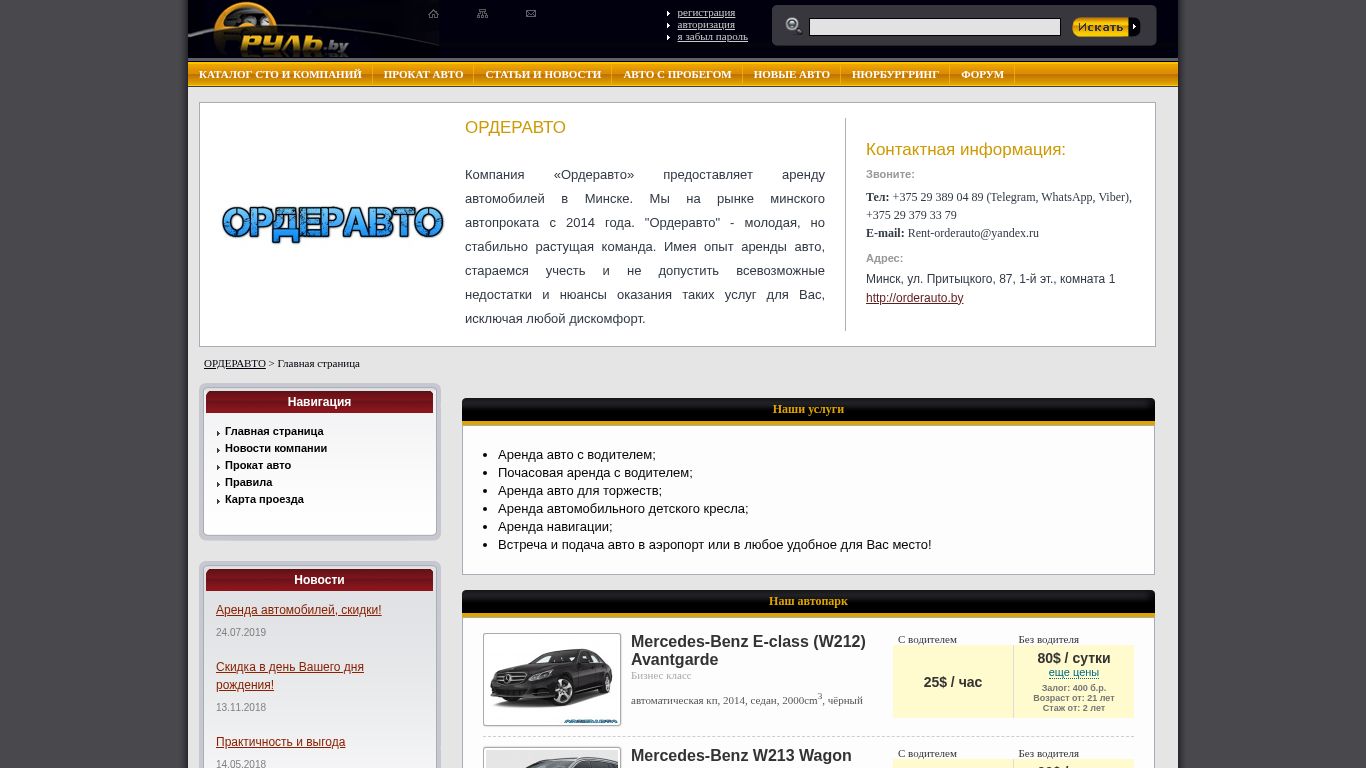Open the news item Практичность и выгода

280,742
